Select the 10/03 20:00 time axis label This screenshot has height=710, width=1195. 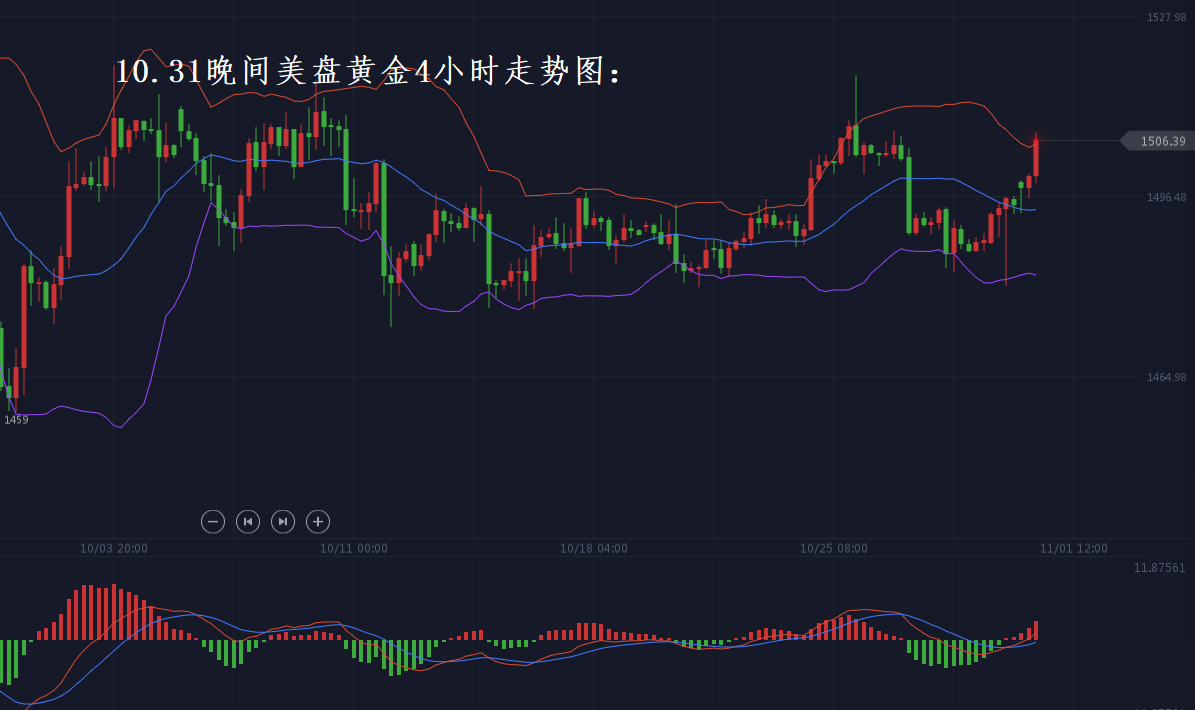(114, 548)
